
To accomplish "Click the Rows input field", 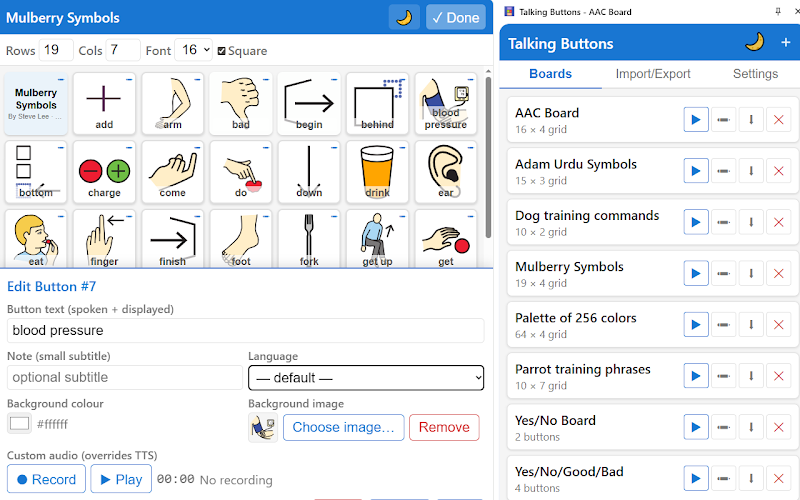I will click(x=56, y=50).
